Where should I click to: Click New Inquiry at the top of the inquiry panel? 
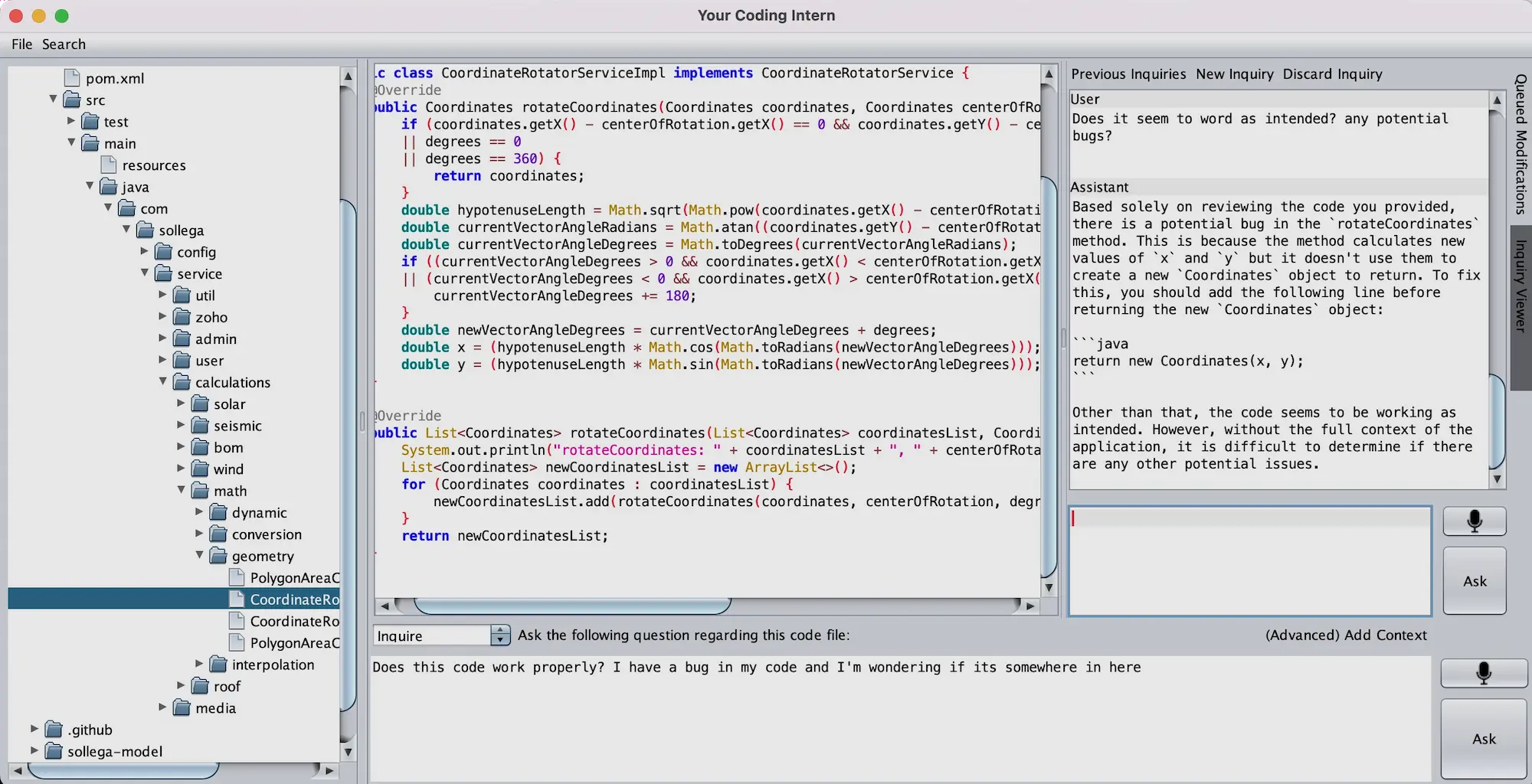coord(1233,73)
